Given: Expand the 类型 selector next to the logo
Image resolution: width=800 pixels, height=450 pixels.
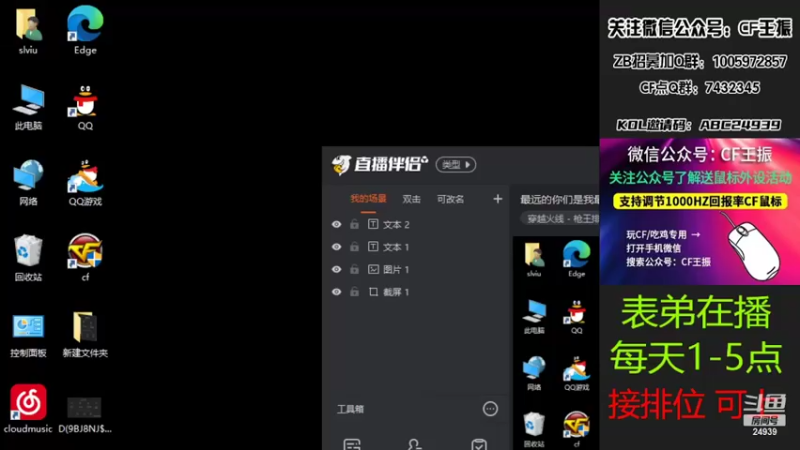Looking at the screenshot, I should coord(456,164).
